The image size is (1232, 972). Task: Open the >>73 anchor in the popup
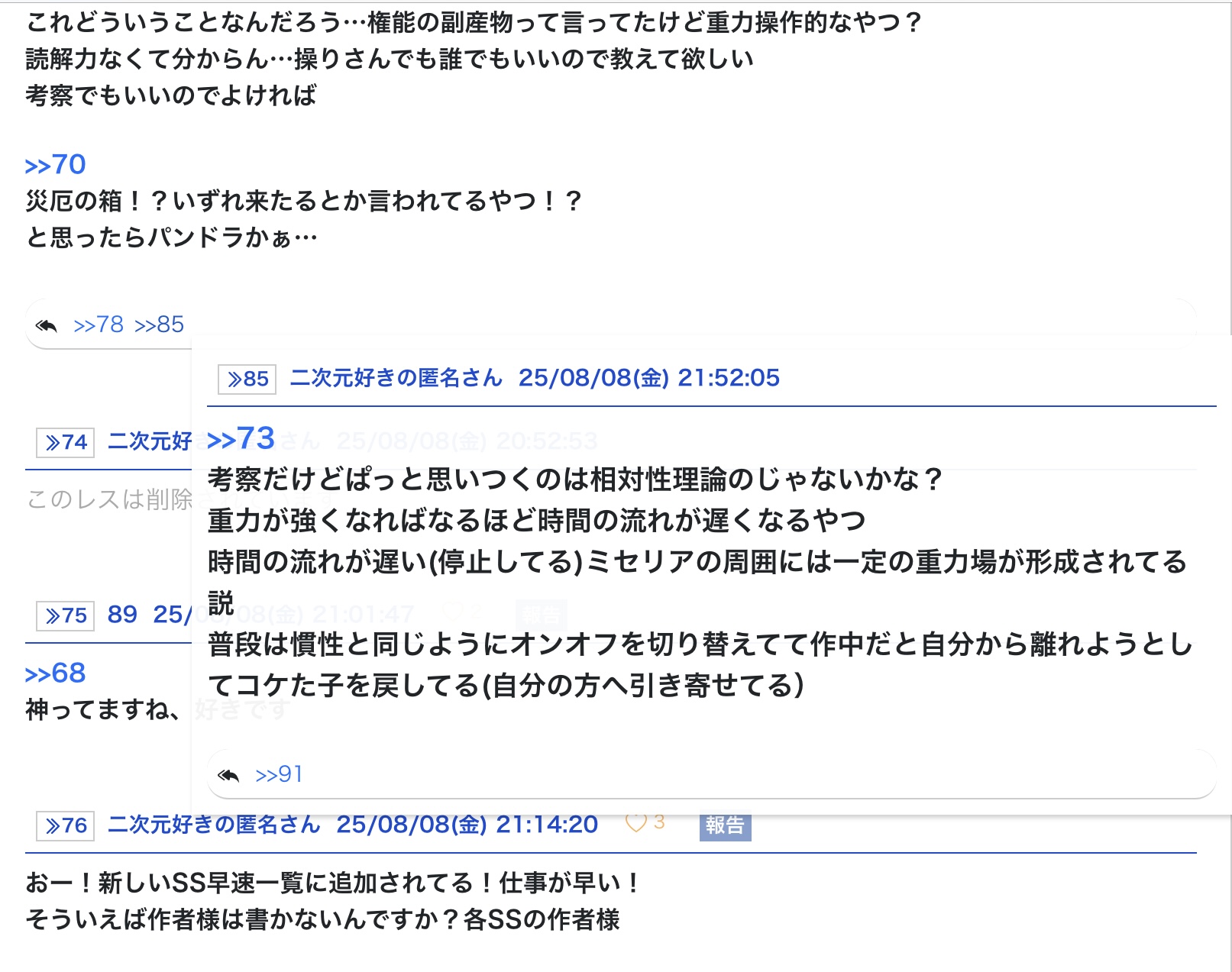pos(241,439)
